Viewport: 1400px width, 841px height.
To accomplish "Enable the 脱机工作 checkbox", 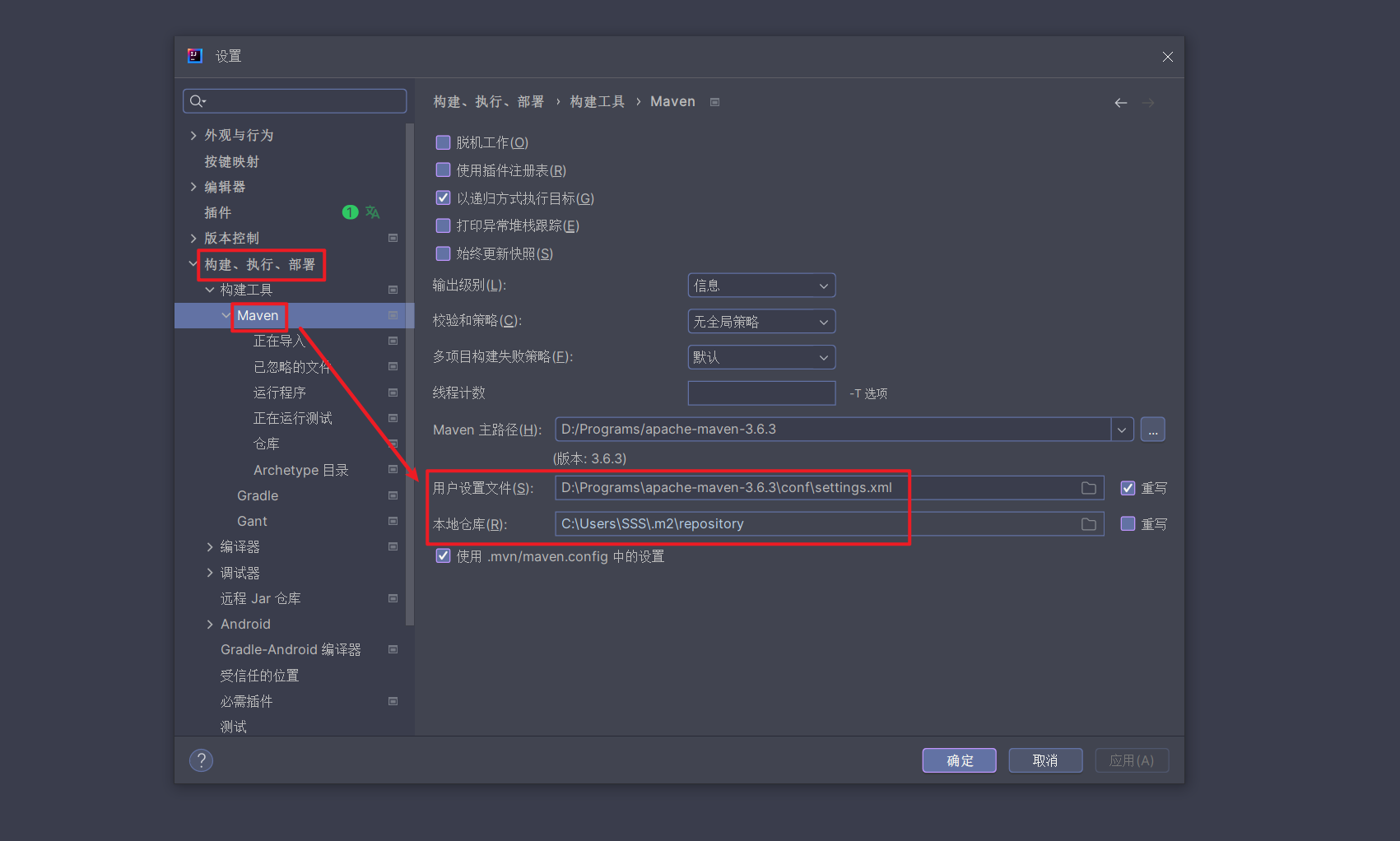I will (443, 142).
